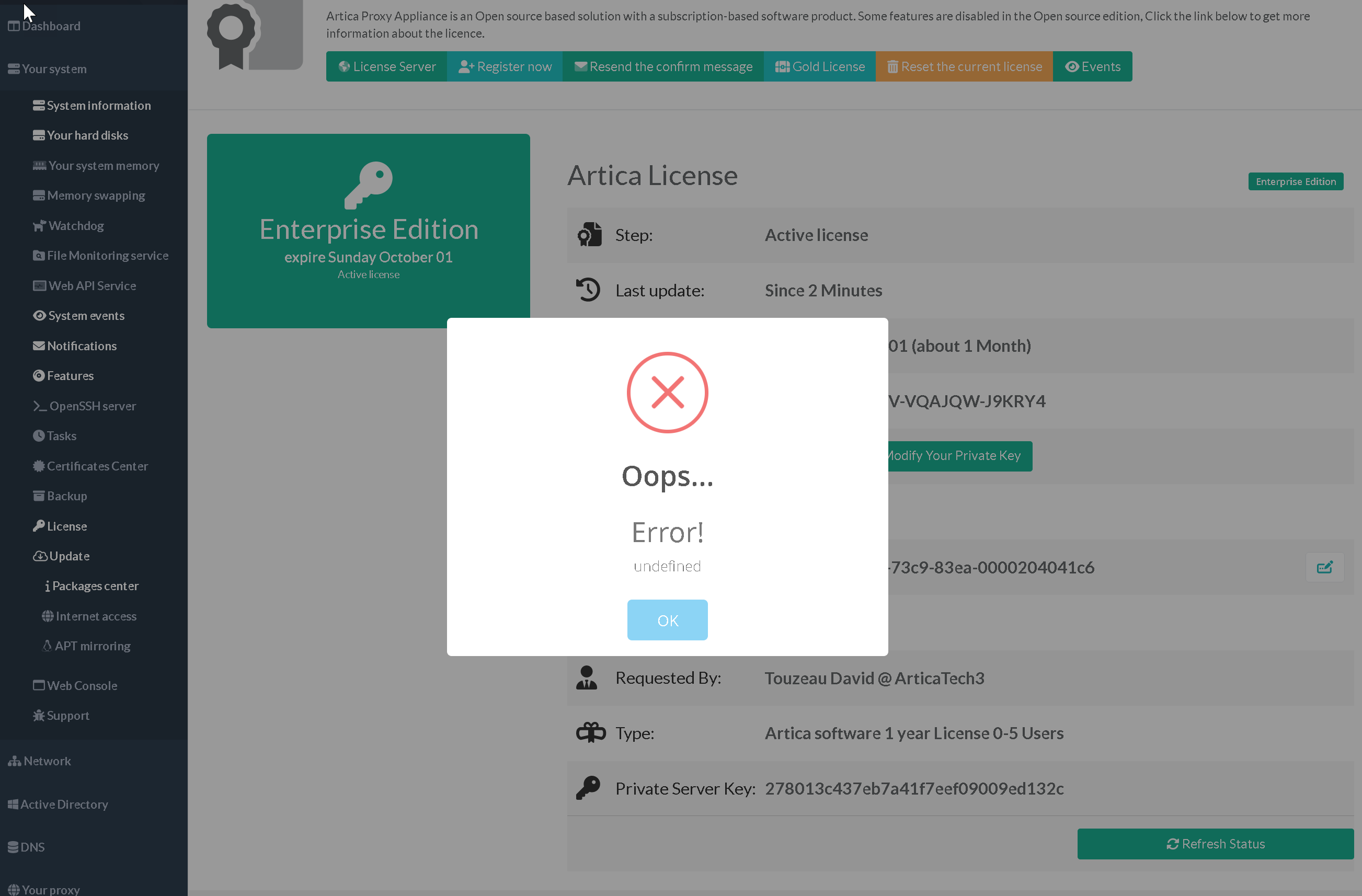
Task: Expand the Update submenu in sidebar
Action: click(x=68, y=556)
